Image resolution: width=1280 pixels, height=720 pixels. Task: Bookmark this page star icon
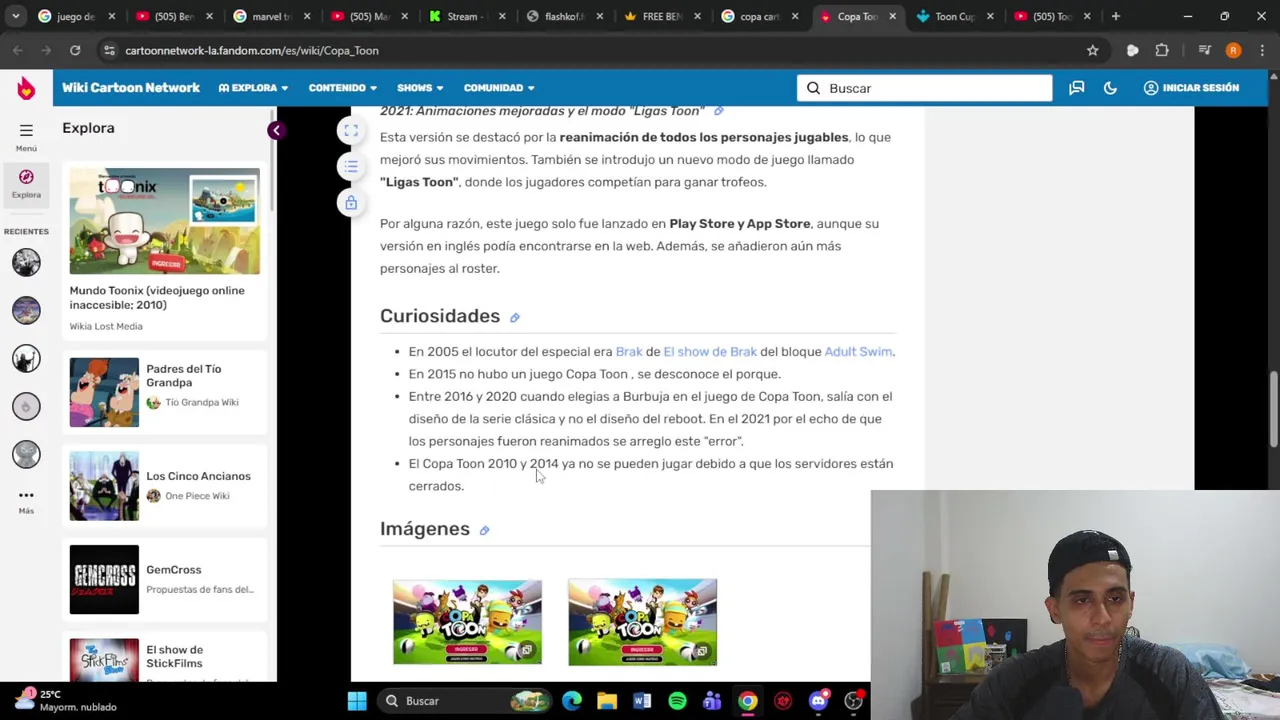1093,50
